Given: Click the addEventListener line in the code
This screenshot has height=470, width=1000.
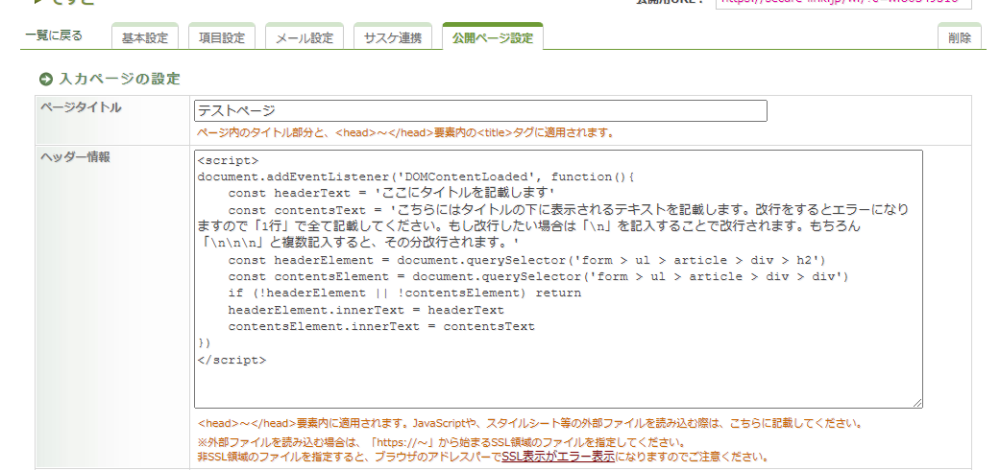Looking at the screenshot, I should click(x=415, y=177).
